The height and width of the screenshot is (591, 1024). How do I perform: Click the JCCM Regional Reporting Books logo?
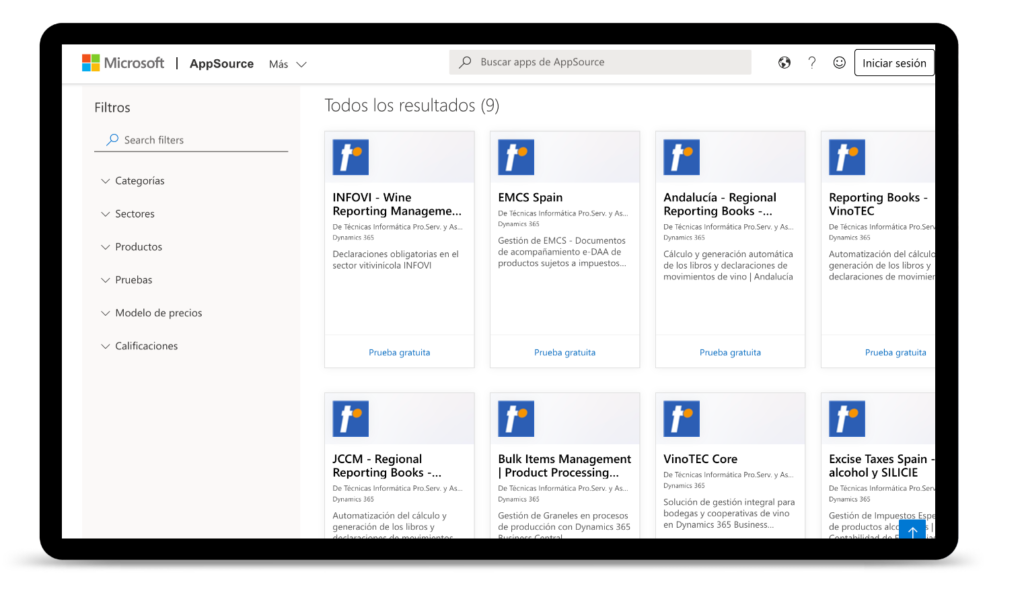click(351, 419)
